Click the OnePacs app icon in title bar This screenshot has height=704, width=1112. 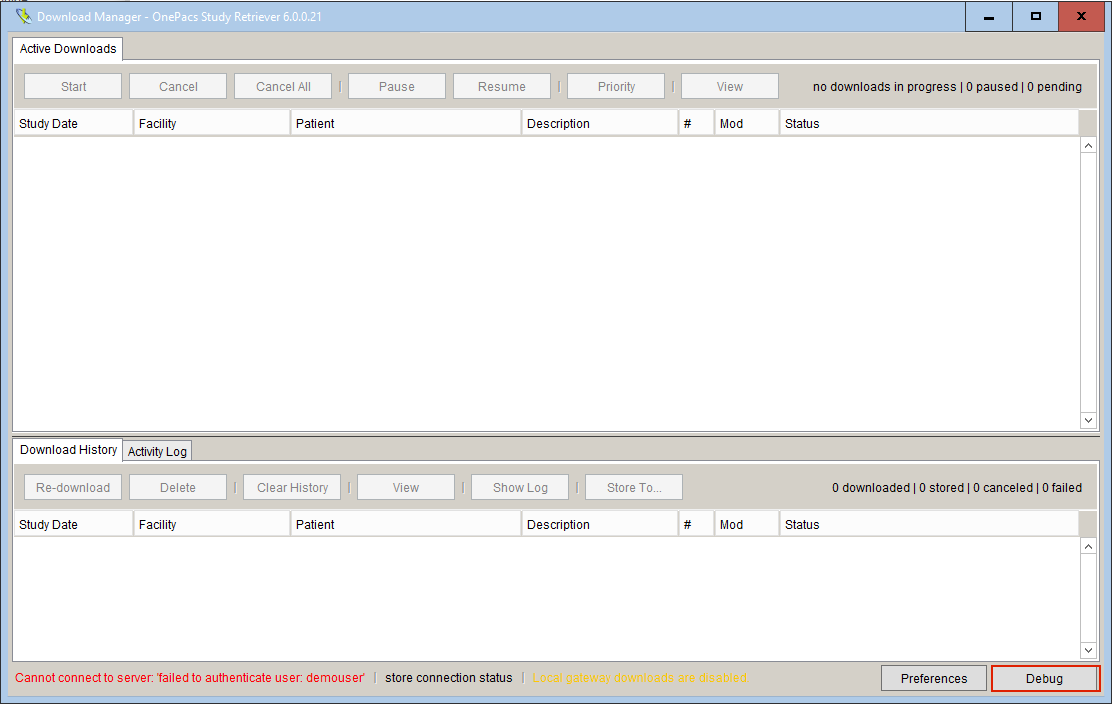point(23,16)
